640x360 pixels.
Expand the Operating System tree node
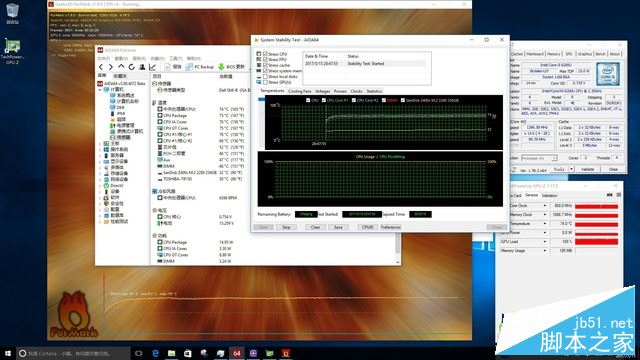pyautogui.click(x=100, y=150)
